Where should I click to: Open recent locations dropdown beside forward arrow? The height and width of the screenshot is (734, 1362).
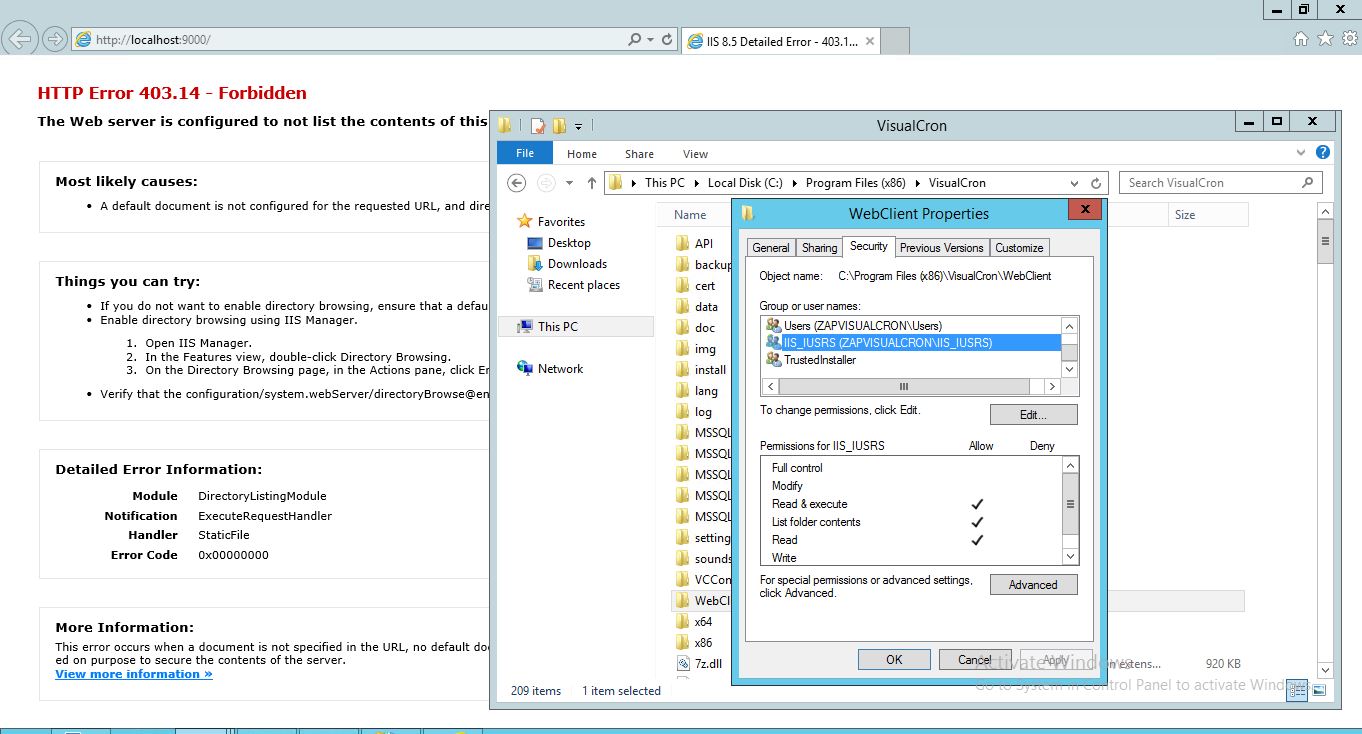[570, 183]
